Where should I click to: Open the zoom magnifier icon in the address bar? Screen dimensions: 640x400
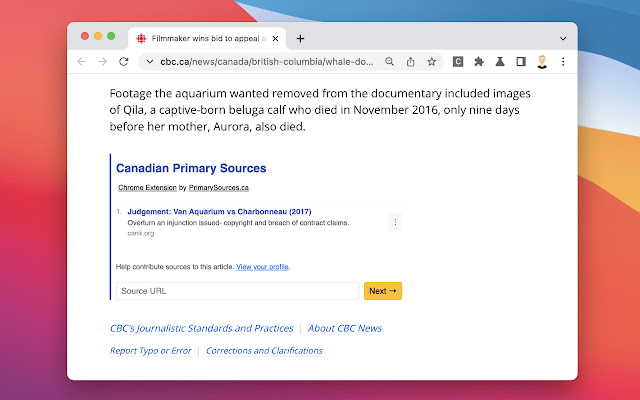coord(389,62)
